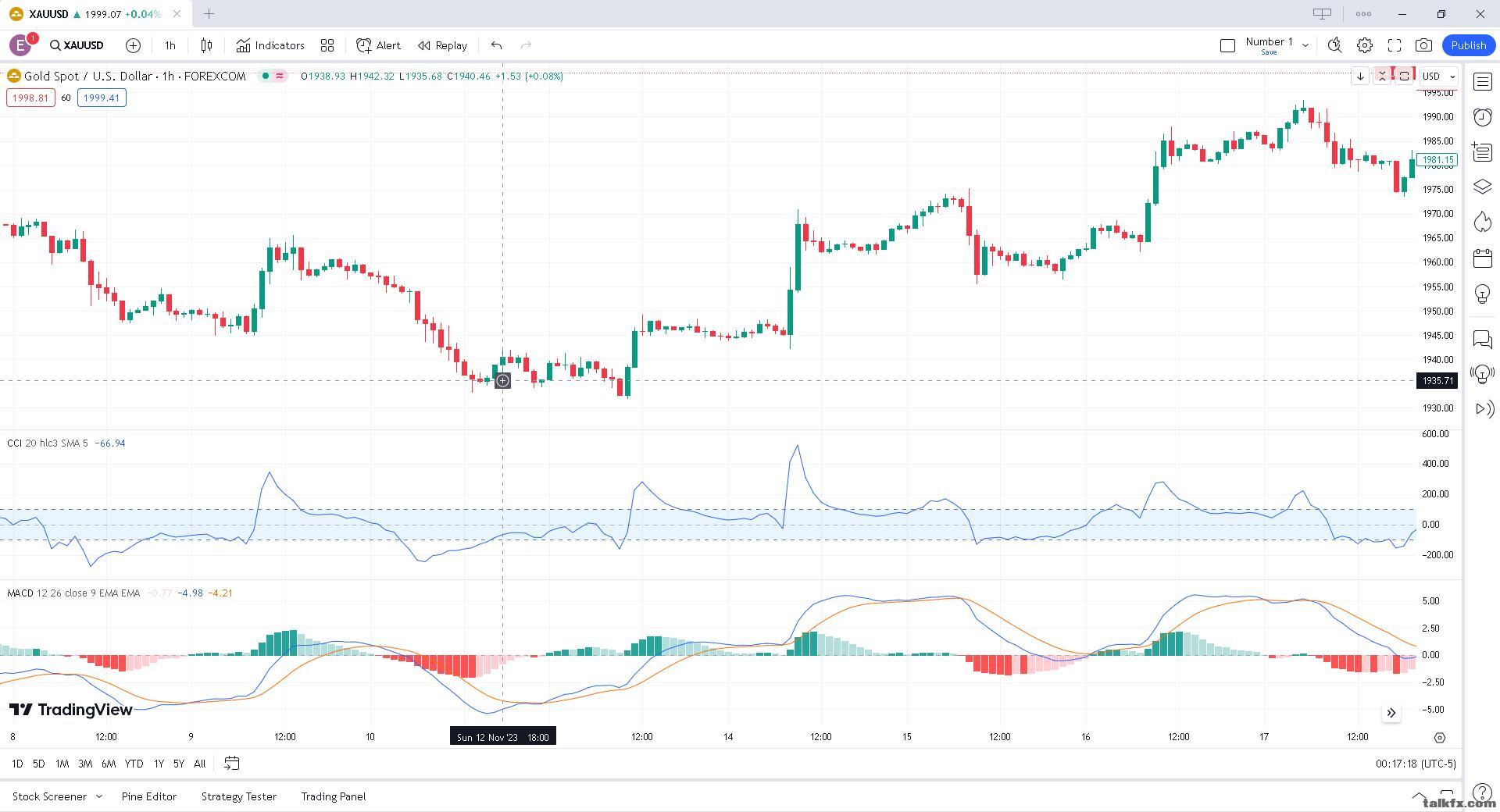Screen dimensions: 1500x812
Task: Select the MACD indicator legend
Action: point(73,593)
